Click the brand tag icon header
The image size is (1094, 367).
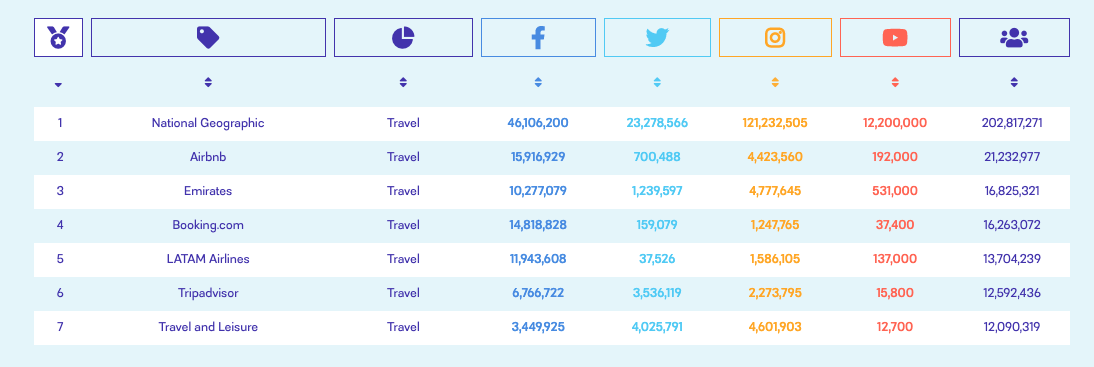208,38
